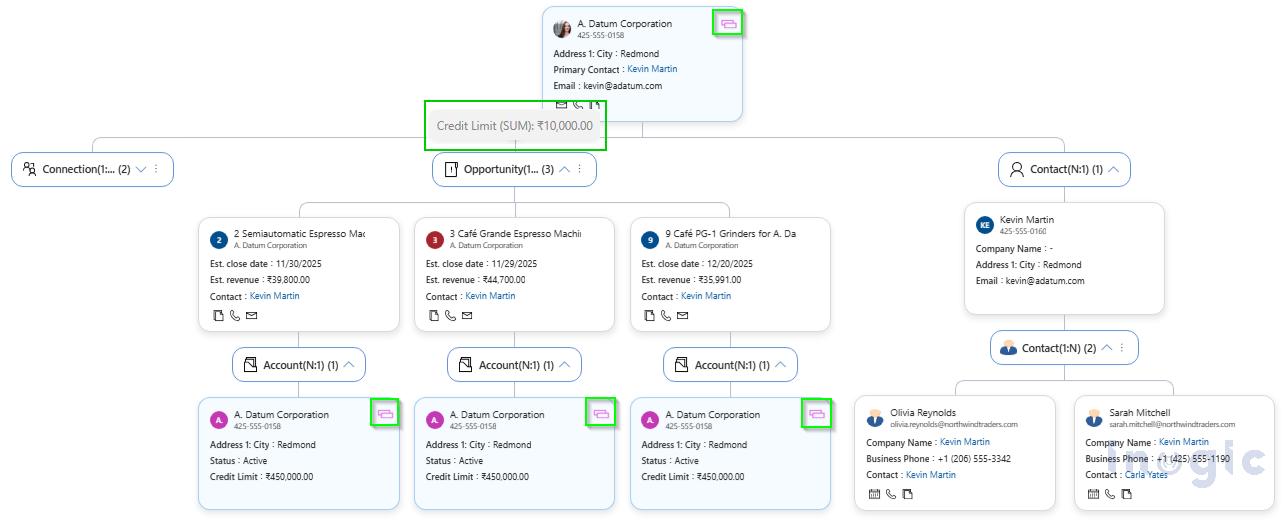Viewport: 1283px width, 520px height.
Task: Open Kevin Martin Company Name link on Sarah Mitchell card
Action: pyautogui.click(x=1184, y=442)
